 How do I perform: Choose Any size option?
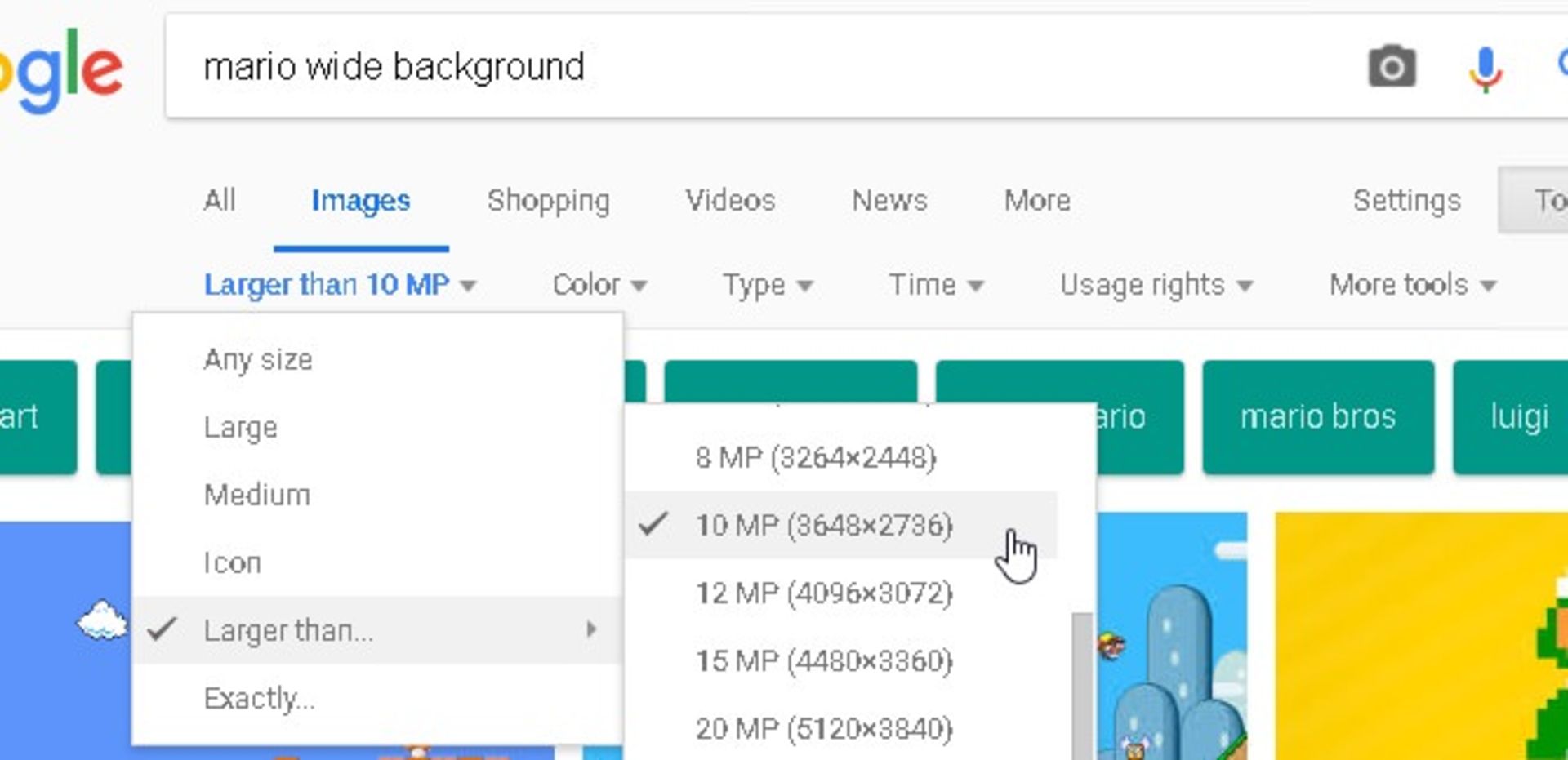[377, 359]
